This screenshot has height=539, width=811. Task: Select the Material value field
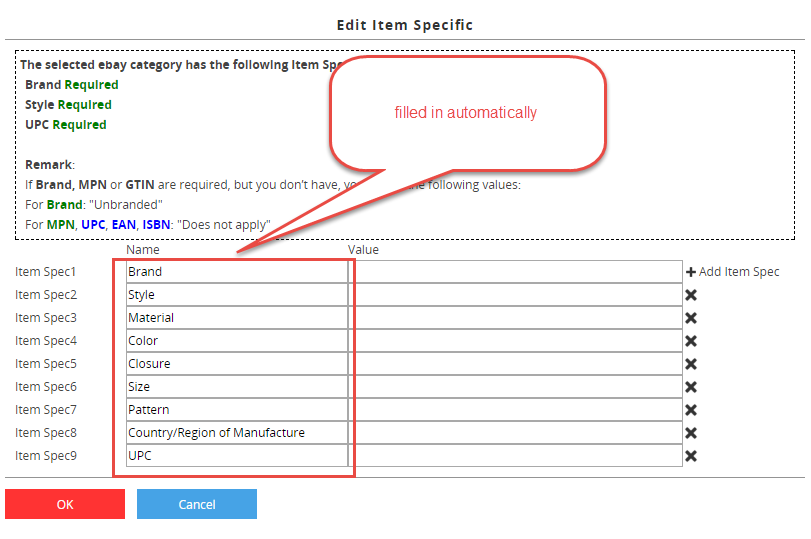(515, 318)
